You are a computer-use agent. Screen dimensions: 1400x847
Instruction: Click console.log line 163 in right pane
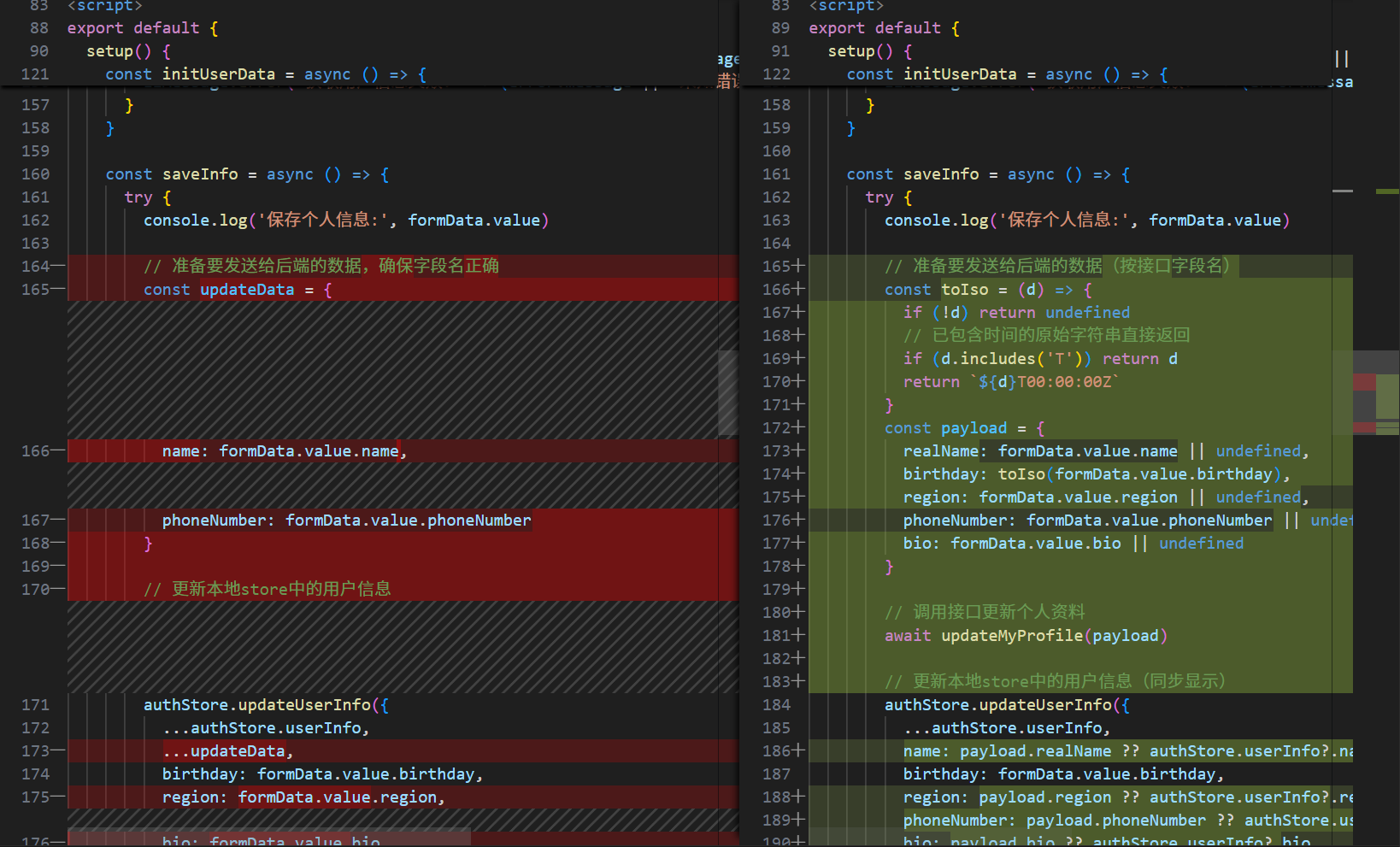1087,221
